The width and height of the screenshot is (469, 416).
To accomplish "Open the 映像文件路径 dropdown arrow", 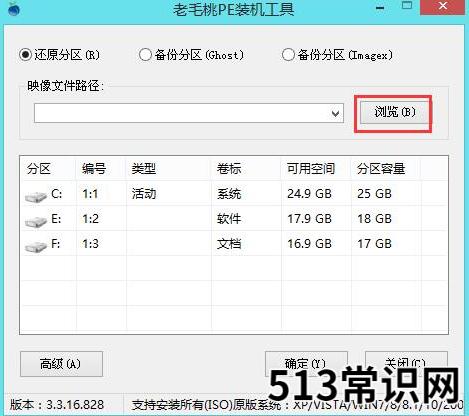I will (x=336, y=114).
